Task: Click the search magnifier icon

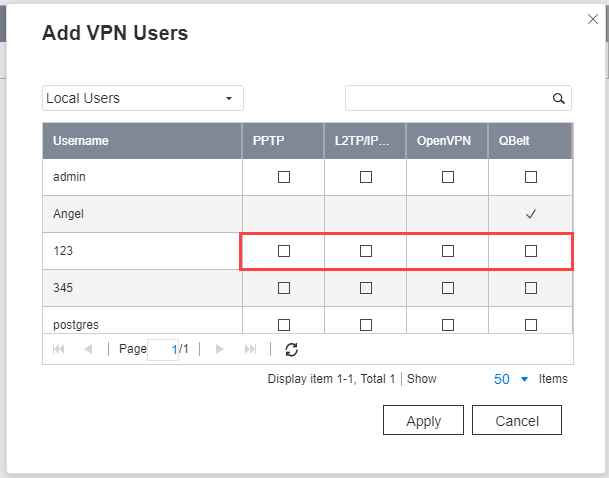Action: point(559,98)
